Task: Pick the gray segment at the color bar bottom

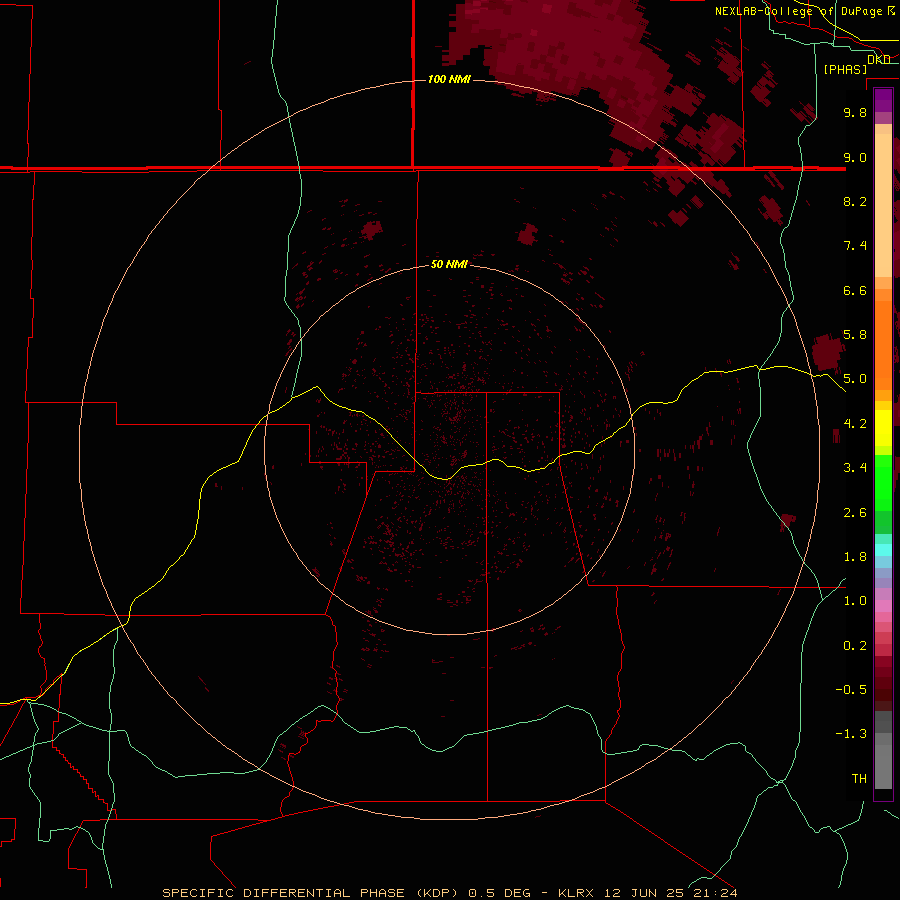Action: coord(883,766)
